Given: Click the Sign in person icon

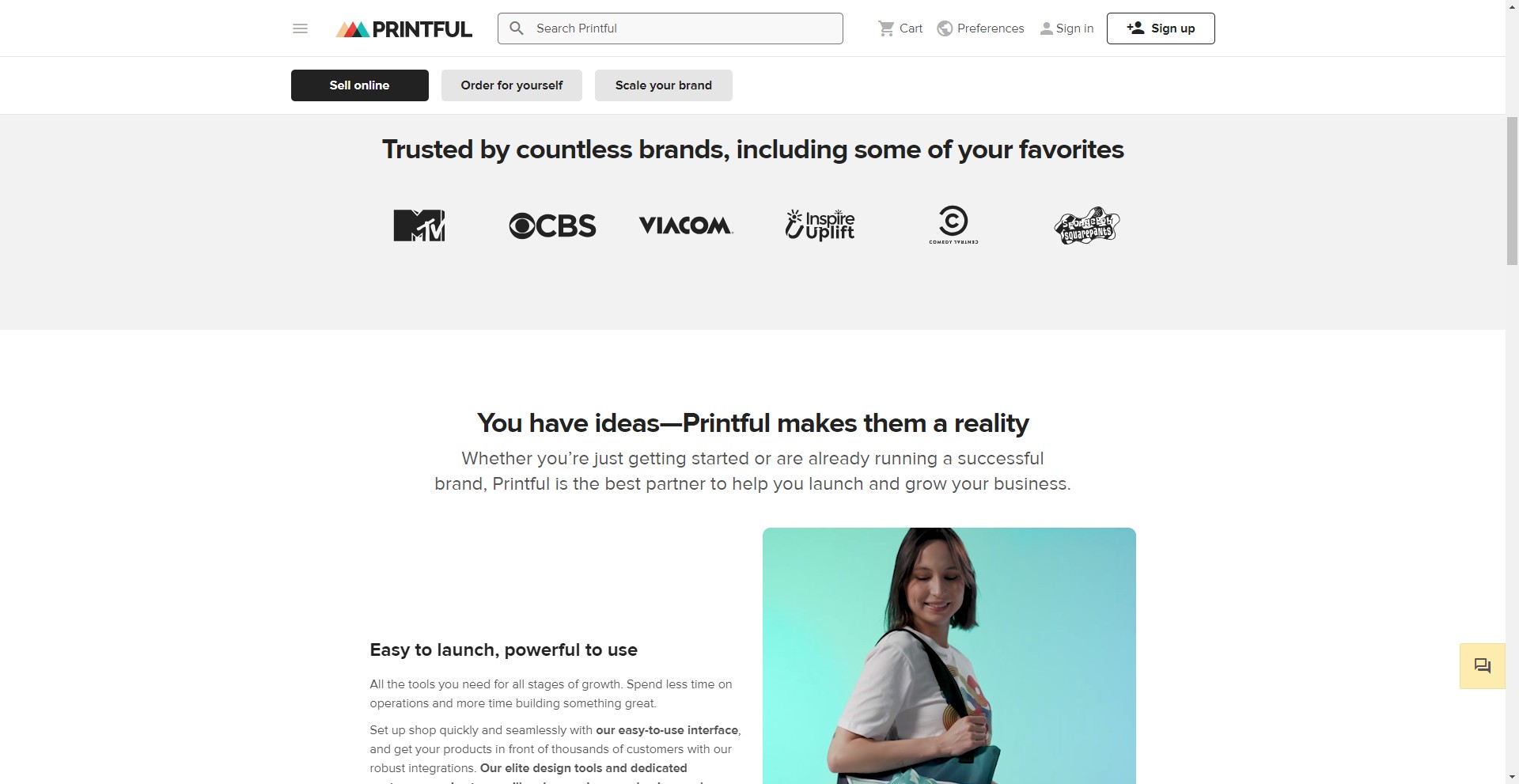Looking at the screenshot, I should click(1046, 28).
